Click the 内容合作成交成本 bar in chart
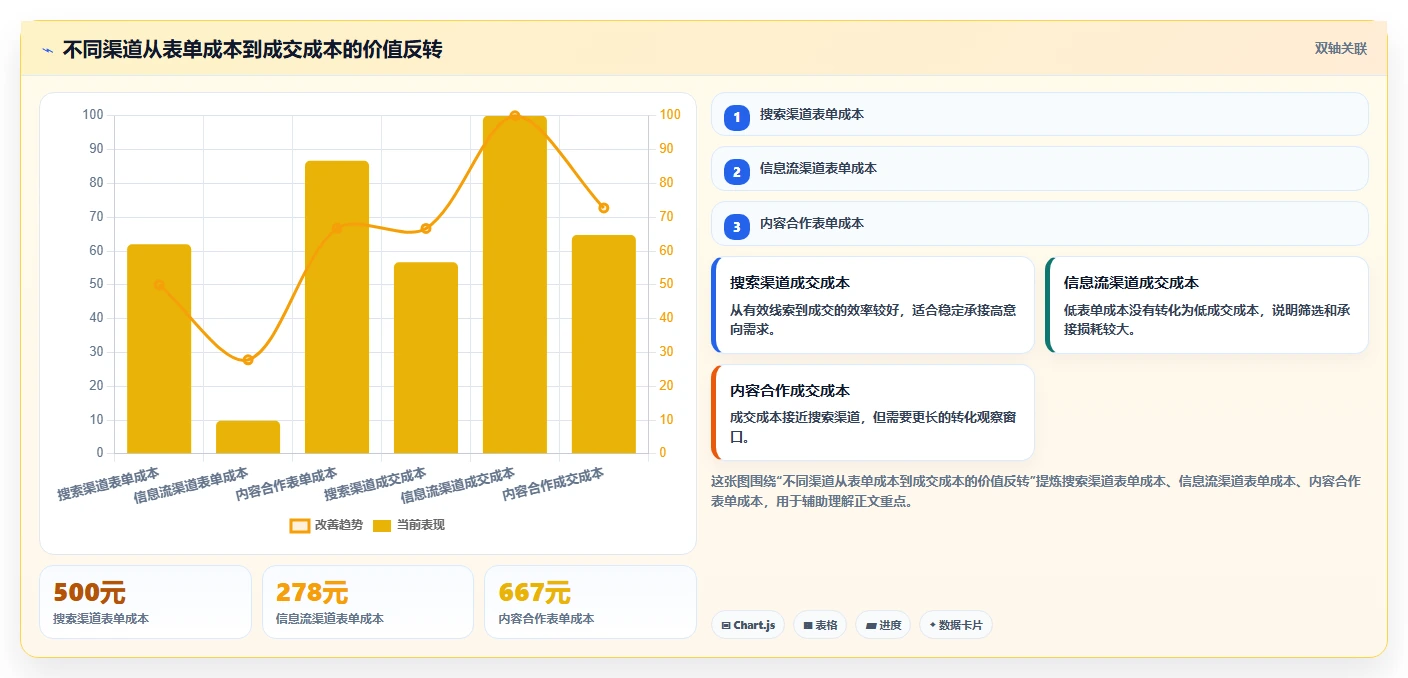This screenshot has height=678, width=1408. 604,345
